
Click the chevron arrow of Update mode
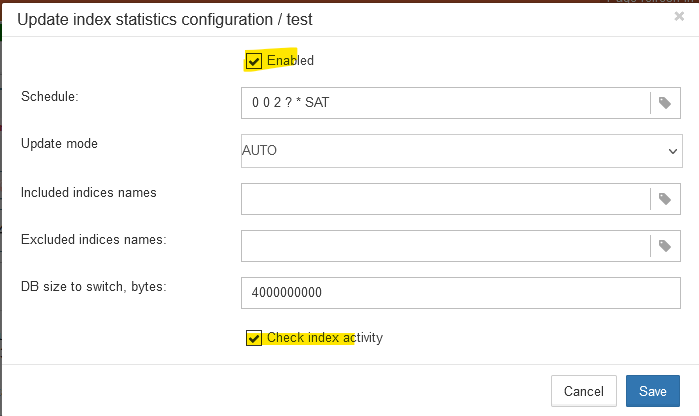click(x=672, y=151)
